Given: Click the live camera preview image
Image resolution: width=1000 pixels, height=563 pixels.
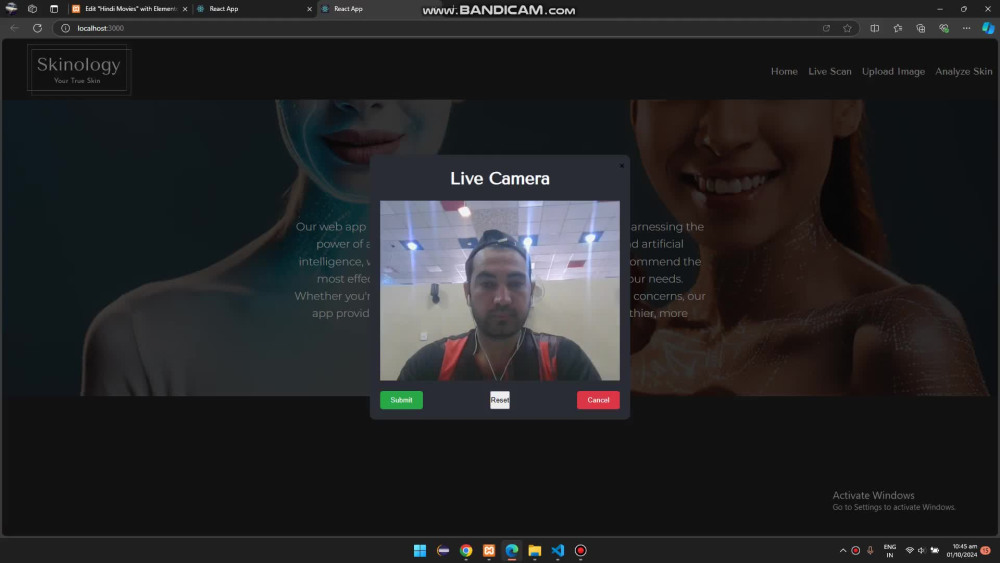Looking at the screenshot, I should 499,291.
